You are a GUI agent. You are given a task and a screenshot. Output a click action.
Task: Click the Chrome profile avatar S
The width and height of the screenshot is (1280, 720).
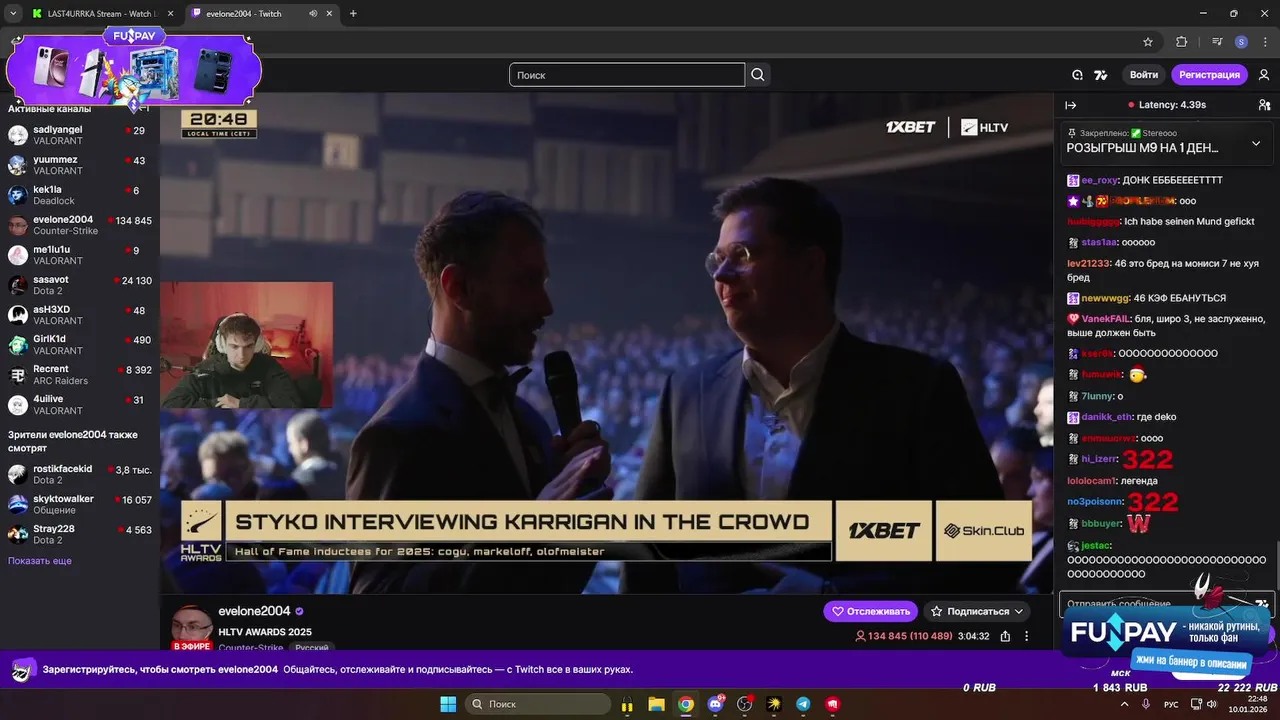tap(1241, 42)
